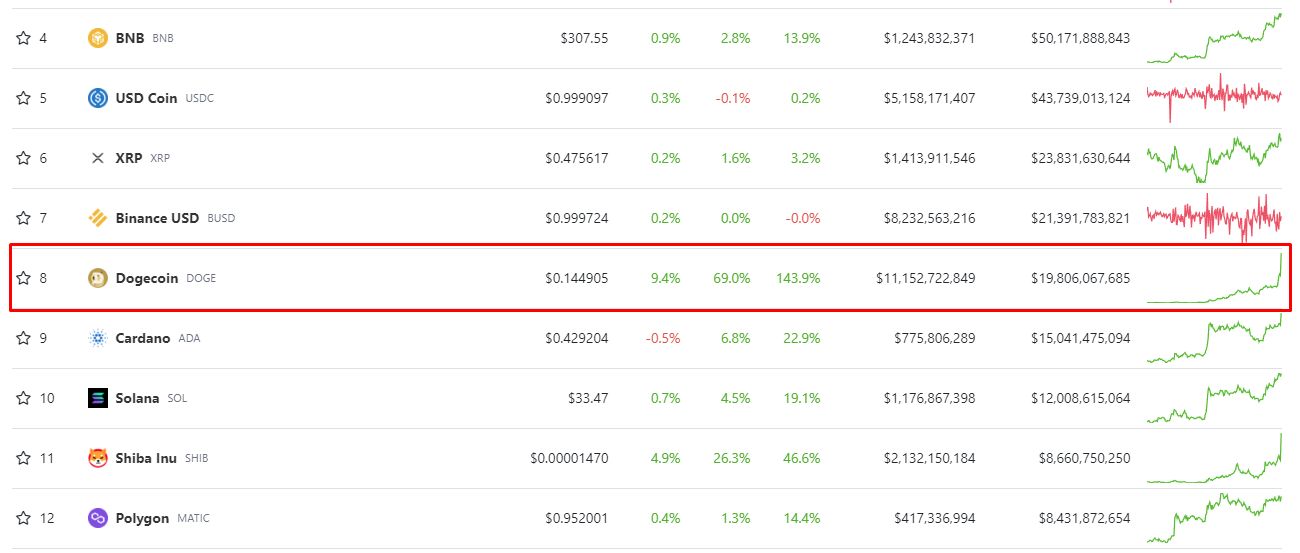This screenshot has height=553, width=1300.
Task: View BNB 7-day sparkline chart
Action: point(1214,38)
